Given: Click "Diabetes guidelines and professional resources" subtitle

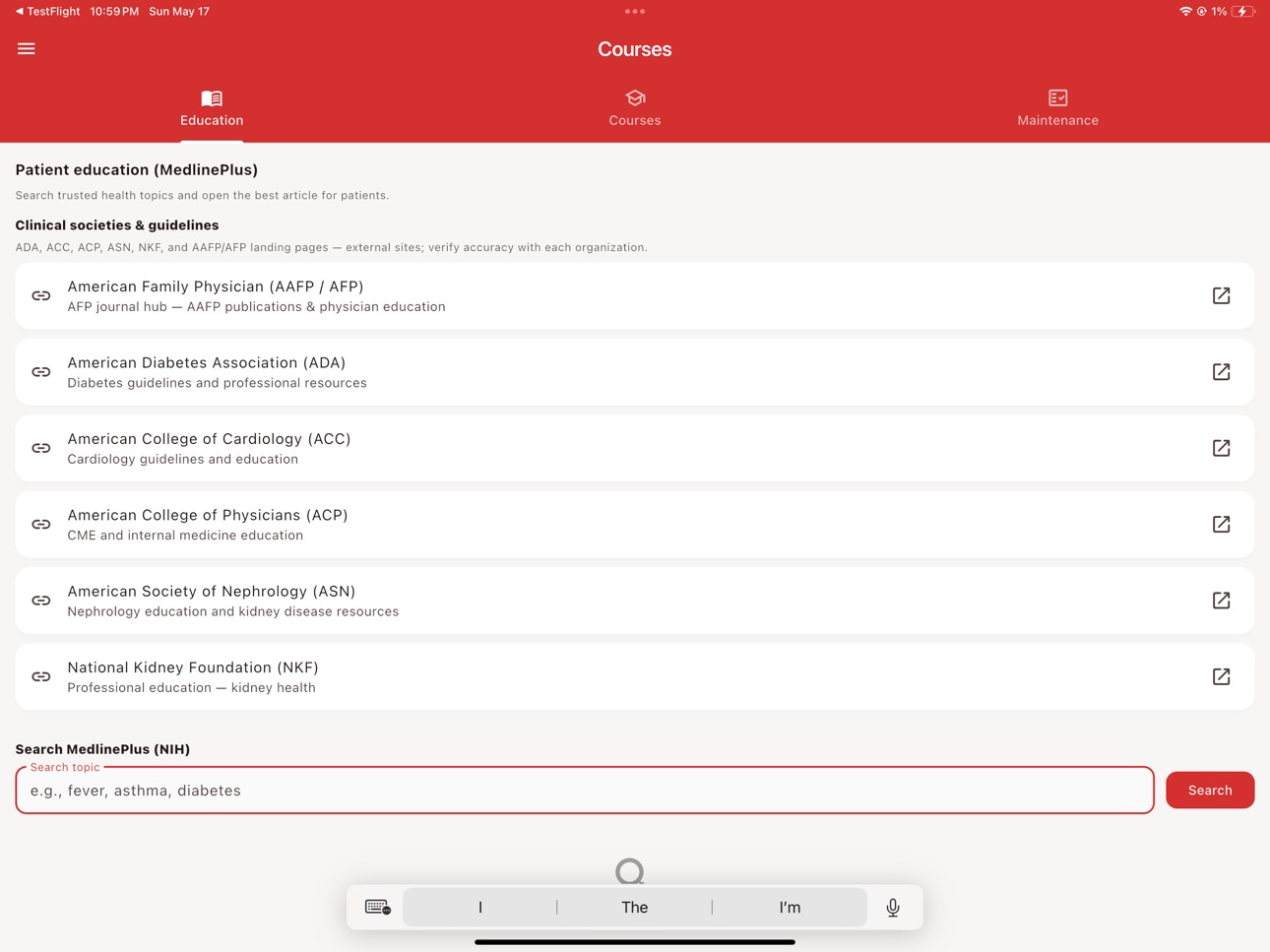Looking at the screenshot, I should pyautogui.click(x=217, y=383).
